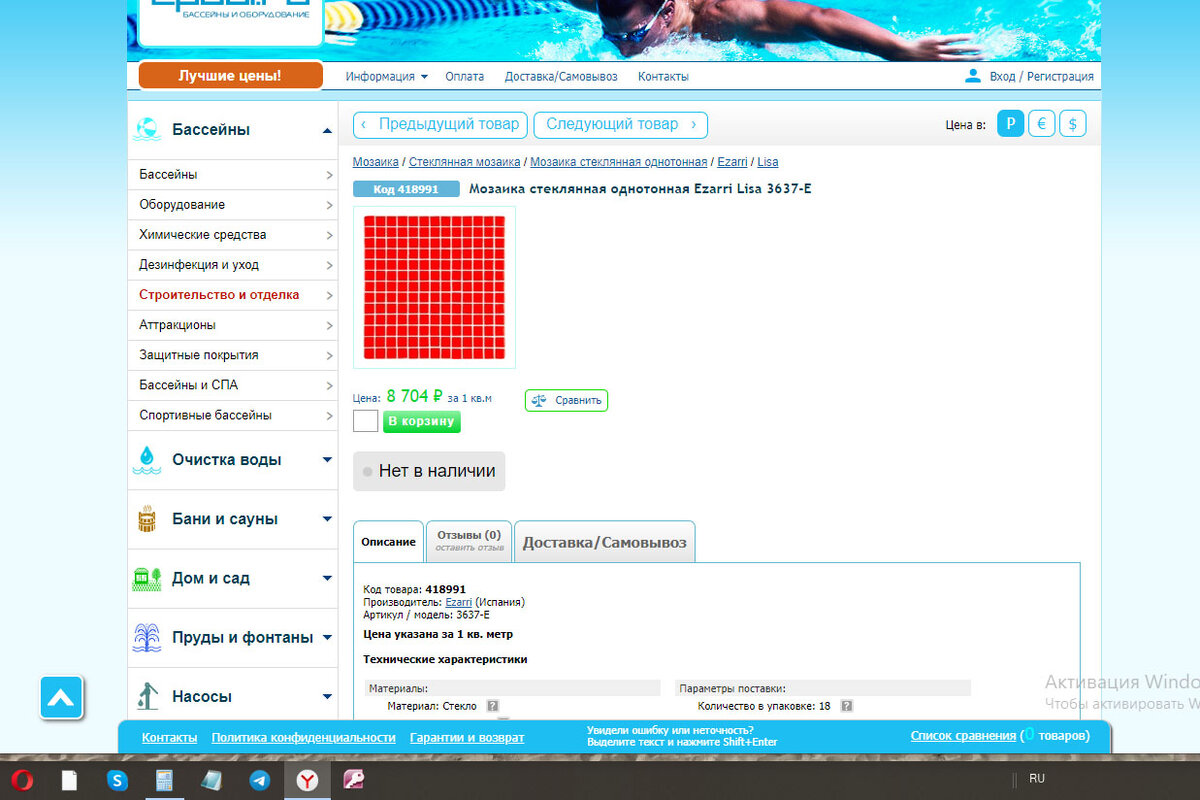This screenshot has height=800, width=1200.
Task: Open Строительство и отделка sidebar category
Action: click(x=233, y=295)
